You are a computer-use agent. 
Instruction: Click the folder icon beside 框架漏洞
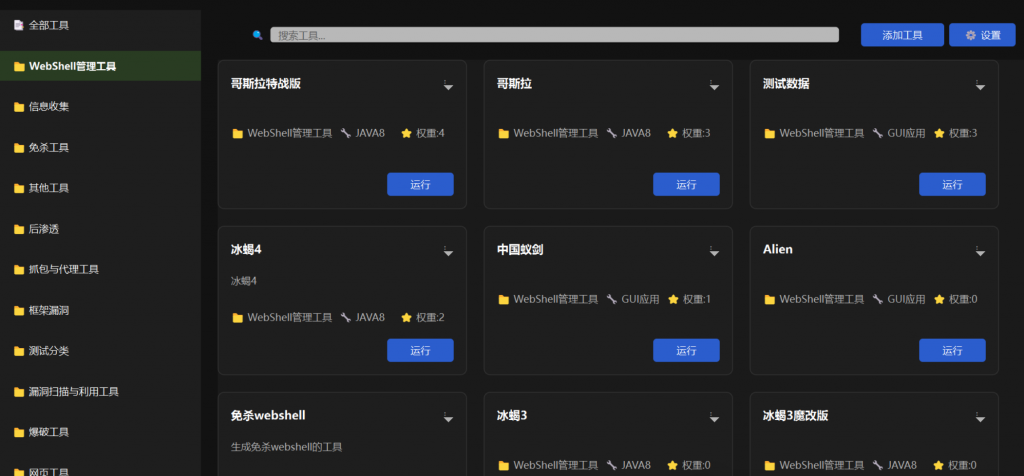19,311
